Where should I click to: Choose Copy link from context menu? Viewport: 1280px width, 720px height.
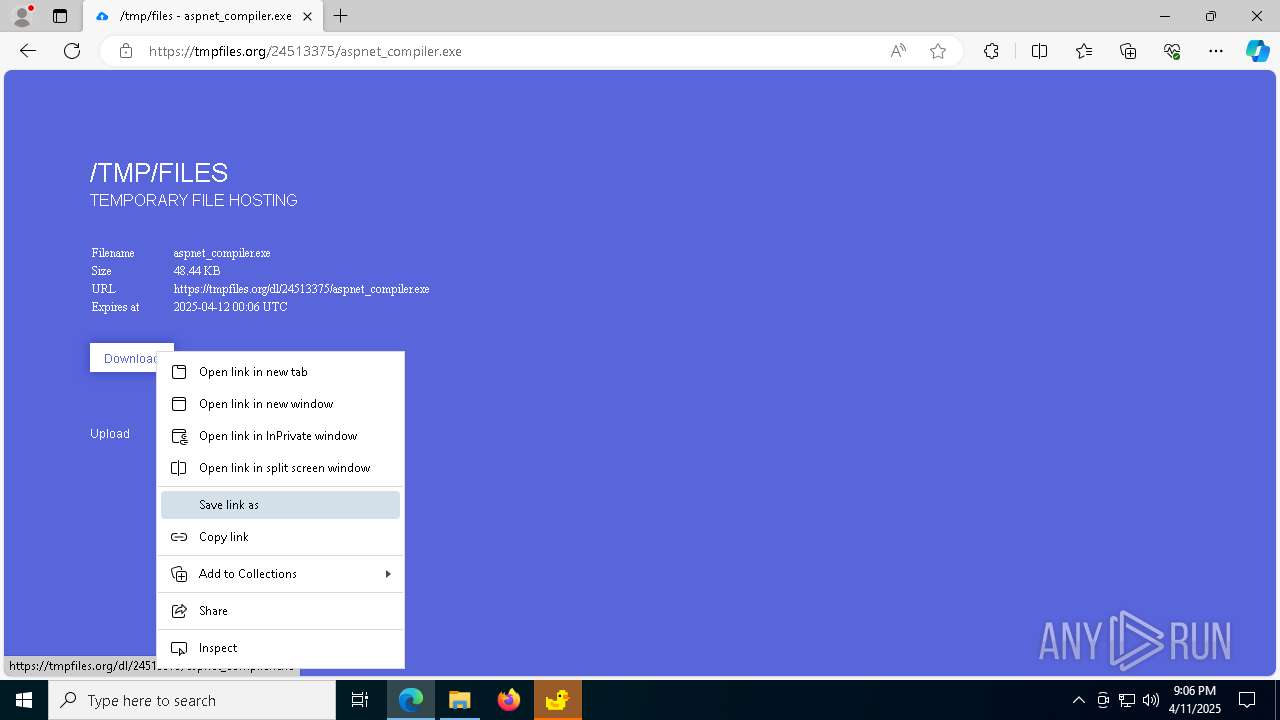pos(280,537)
